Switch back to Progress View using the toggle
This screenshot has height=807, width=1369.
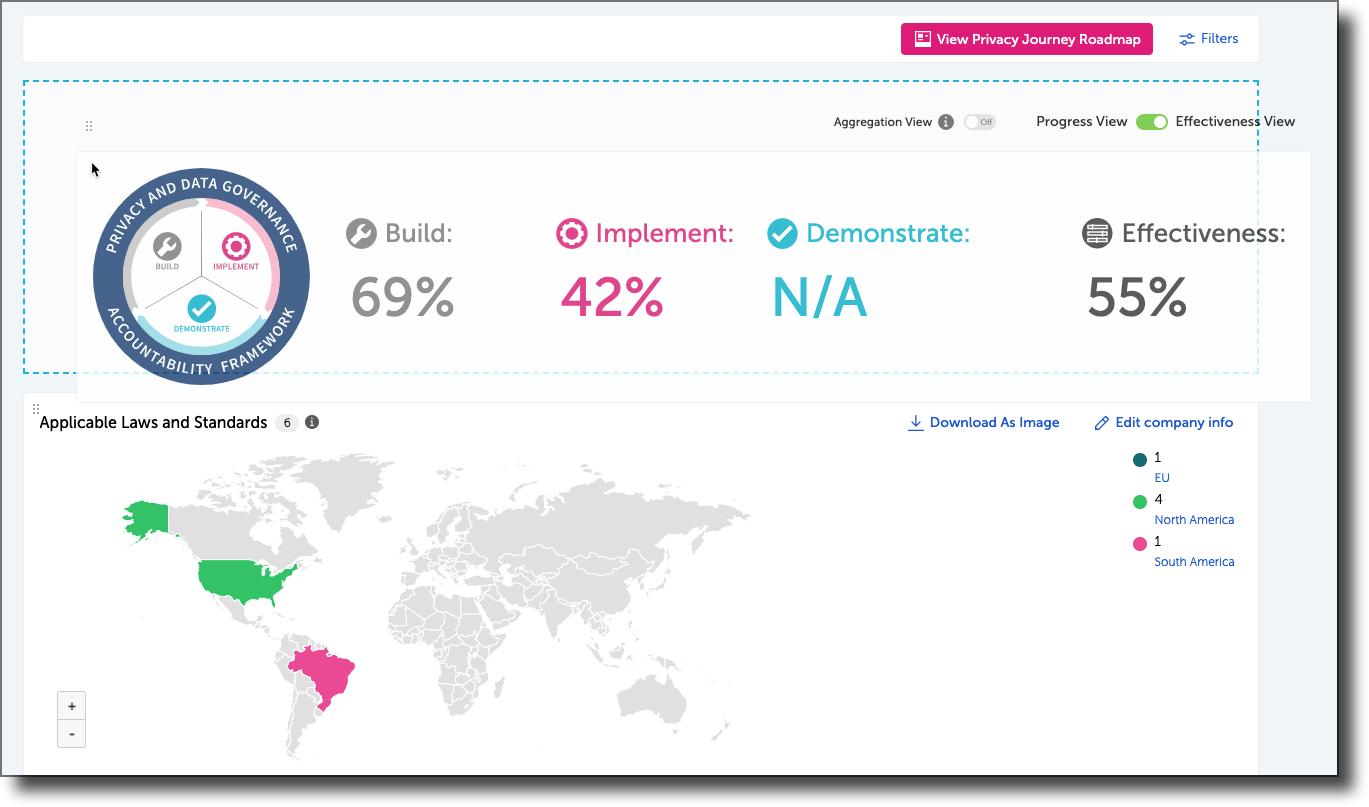tap(1151, 121)
